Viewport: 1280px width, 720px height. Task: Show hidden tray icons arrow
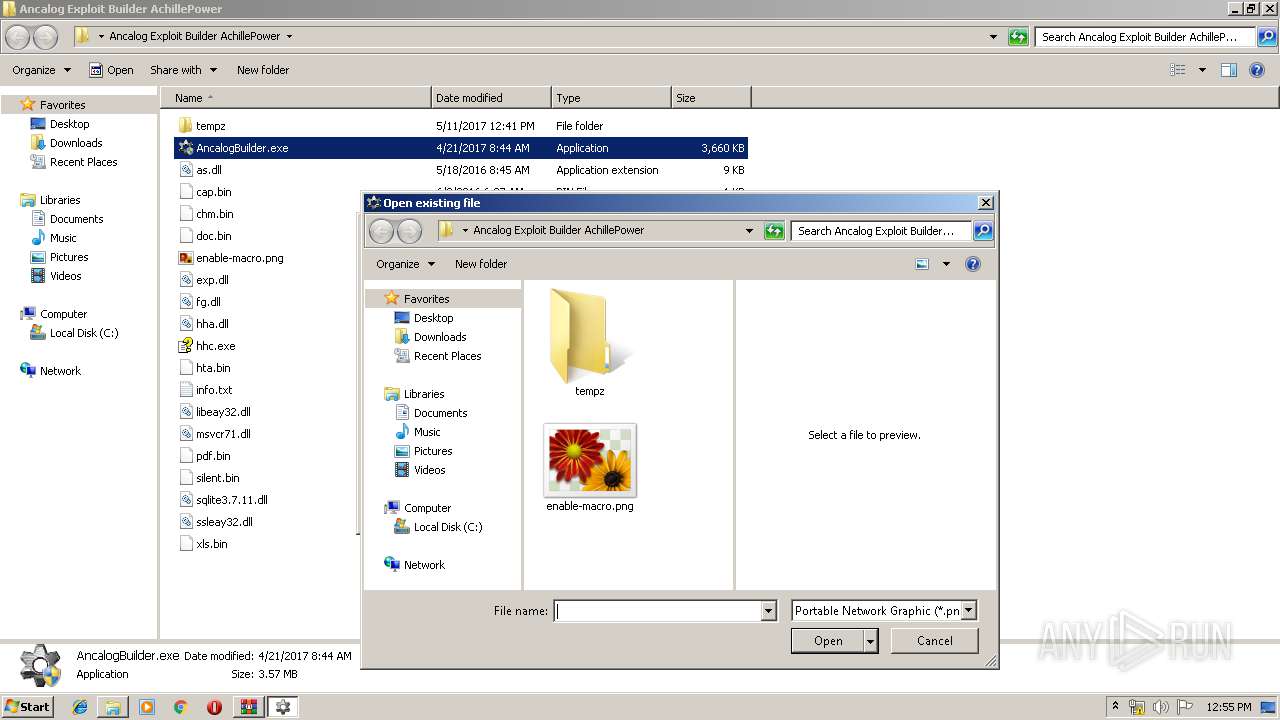click(x=1116, y=706)
